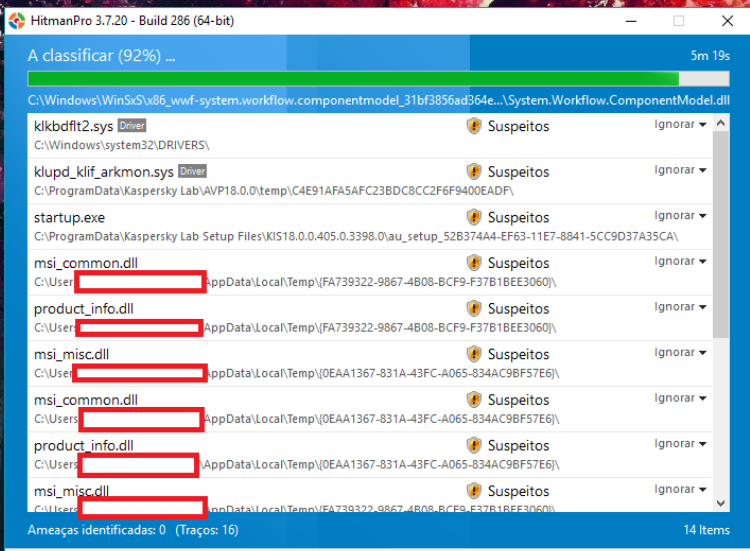Click the shield icon for klkbdflt2.sys
This screenshot has height=551, width=750.
click(474, 126)
